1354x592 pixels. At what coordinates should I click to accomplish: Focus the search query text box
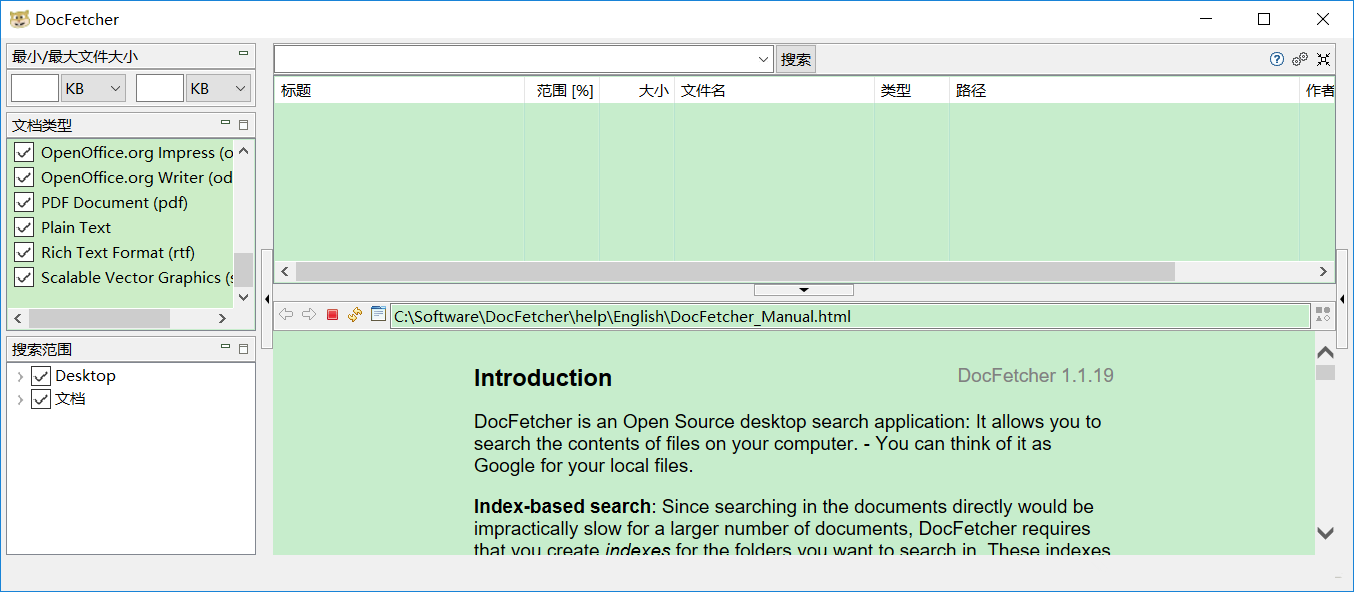[515, 59]
